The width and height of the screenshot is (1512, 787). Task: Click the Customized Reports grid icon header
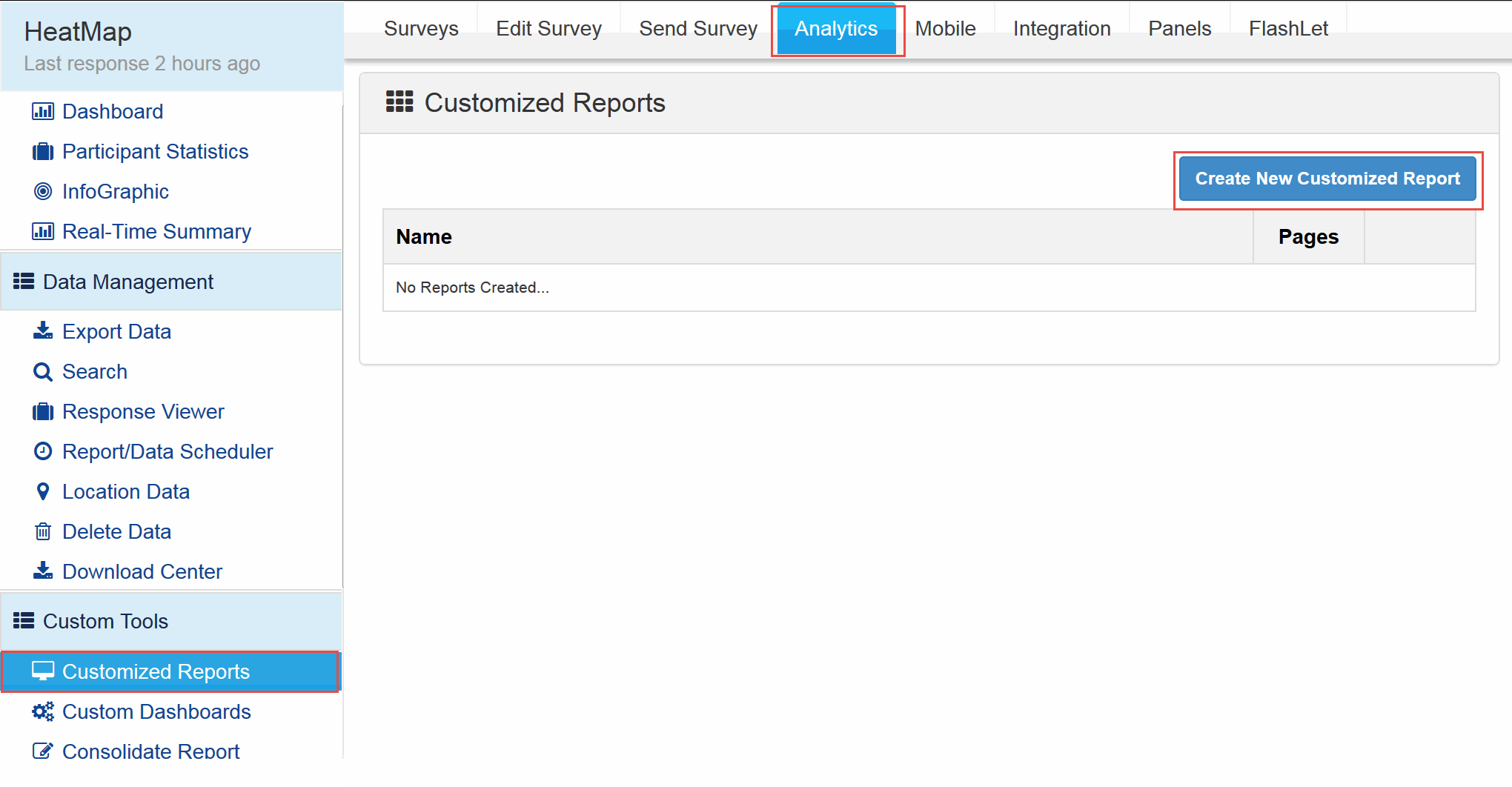pyautogui.click(x=399, y=102)
